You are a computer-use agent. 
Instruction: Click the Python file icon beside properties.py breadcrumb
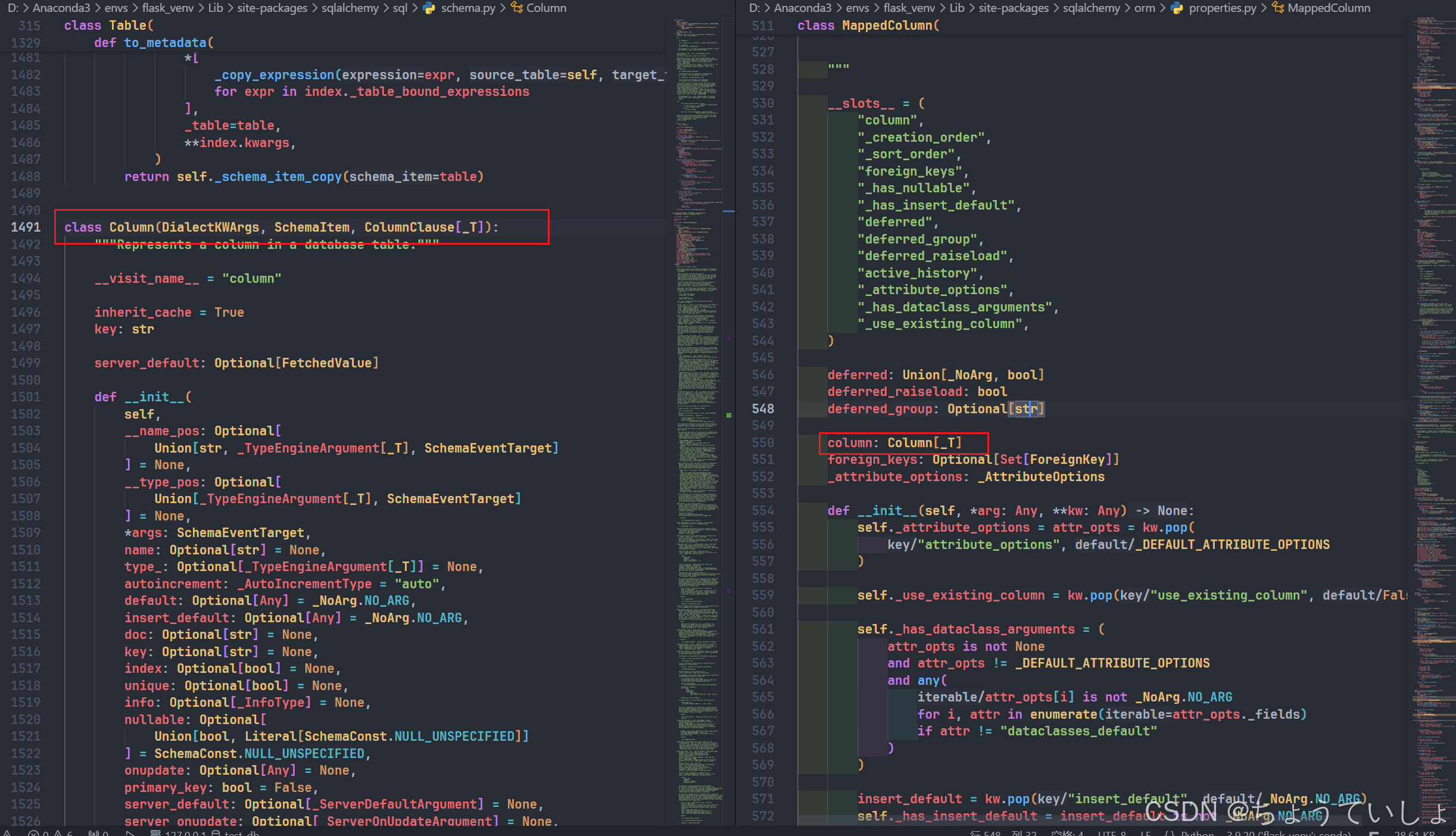click(x=1177, y=8)
